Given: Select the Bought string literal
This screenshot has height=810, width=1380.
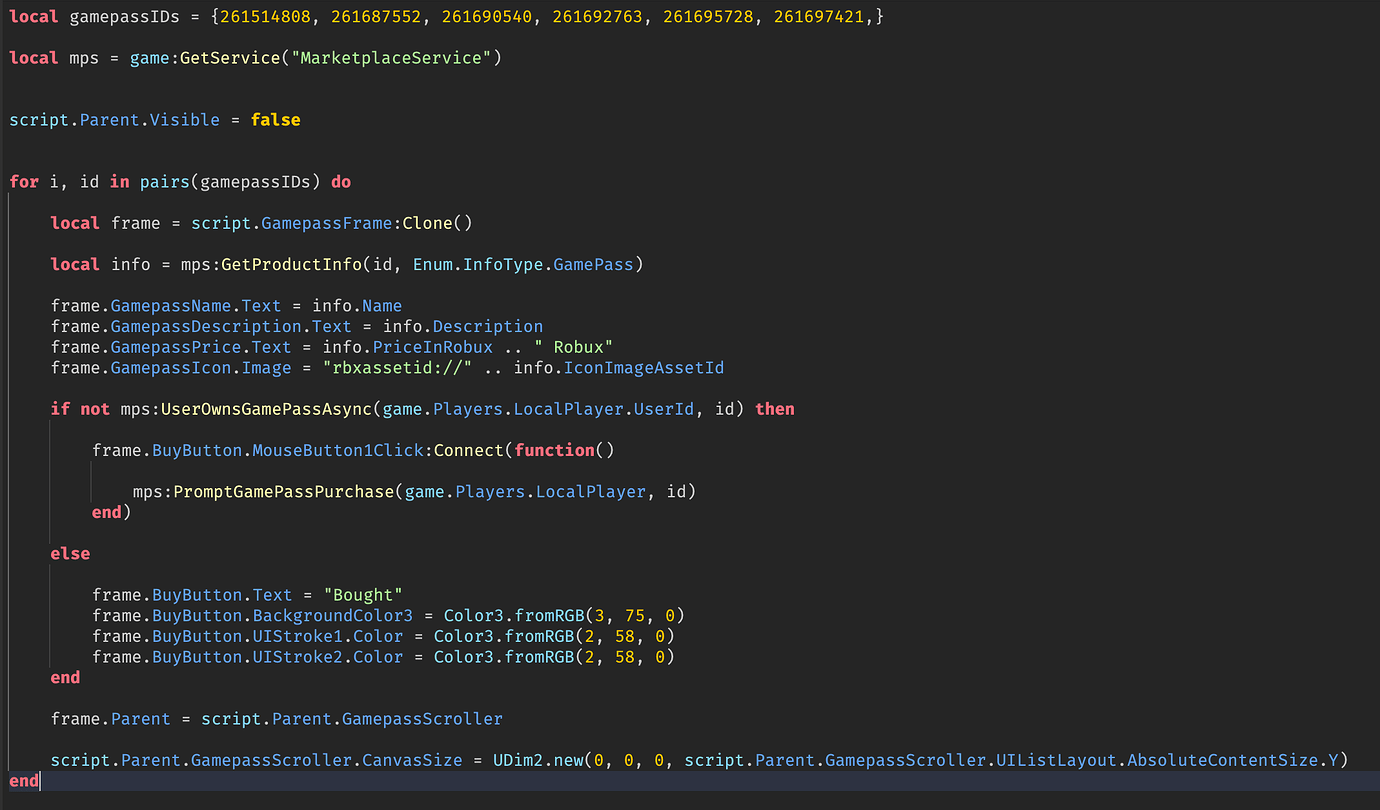Looking at the screenshot, I should [x=362, y=594].
